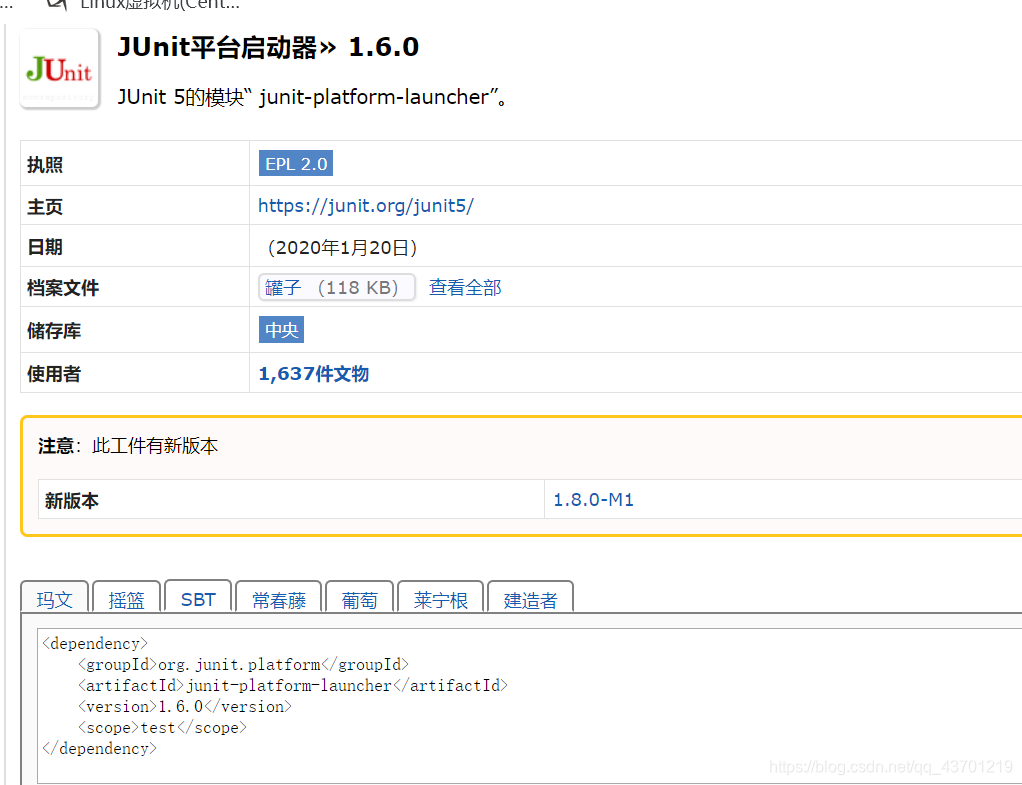Switch to the 建造者 tab
Image resolution: width=1022 pixels, height=785 pixels.
click(x=531, y=597)
